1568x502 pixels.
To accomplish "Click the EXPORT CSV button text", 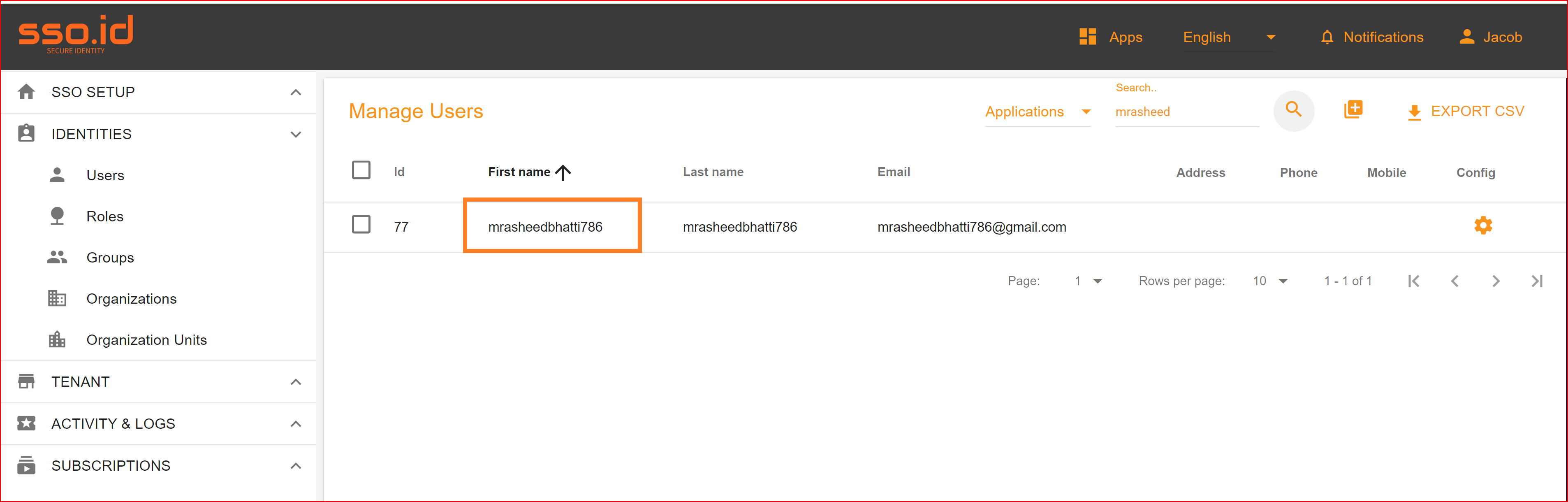I will [x=1477, y=111].
